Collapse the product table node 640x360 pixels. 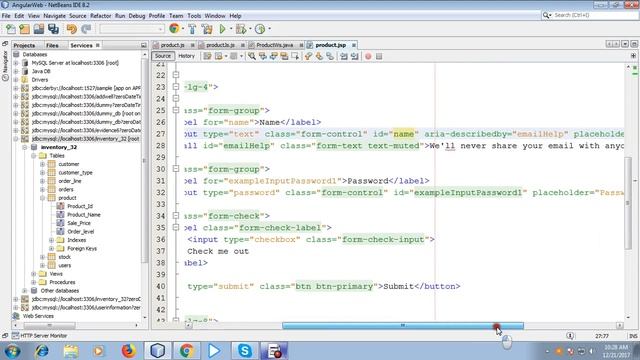point(42,198)
